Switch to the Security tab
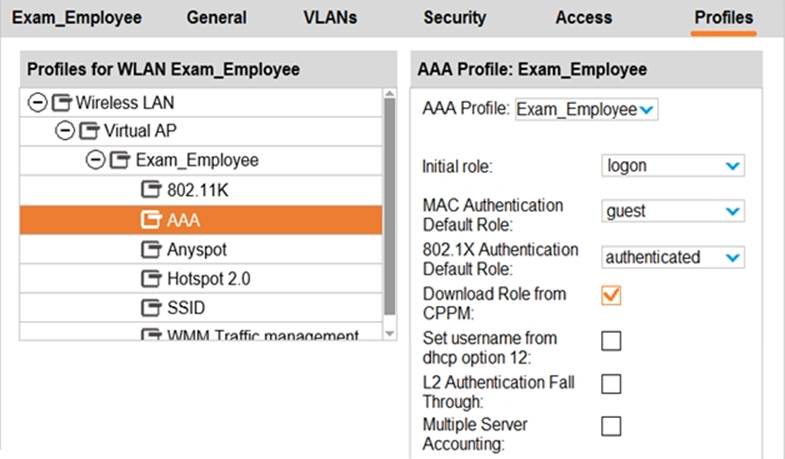Image resolution: width=785 pixels, height=459 pixels. (x=454, y=17)
